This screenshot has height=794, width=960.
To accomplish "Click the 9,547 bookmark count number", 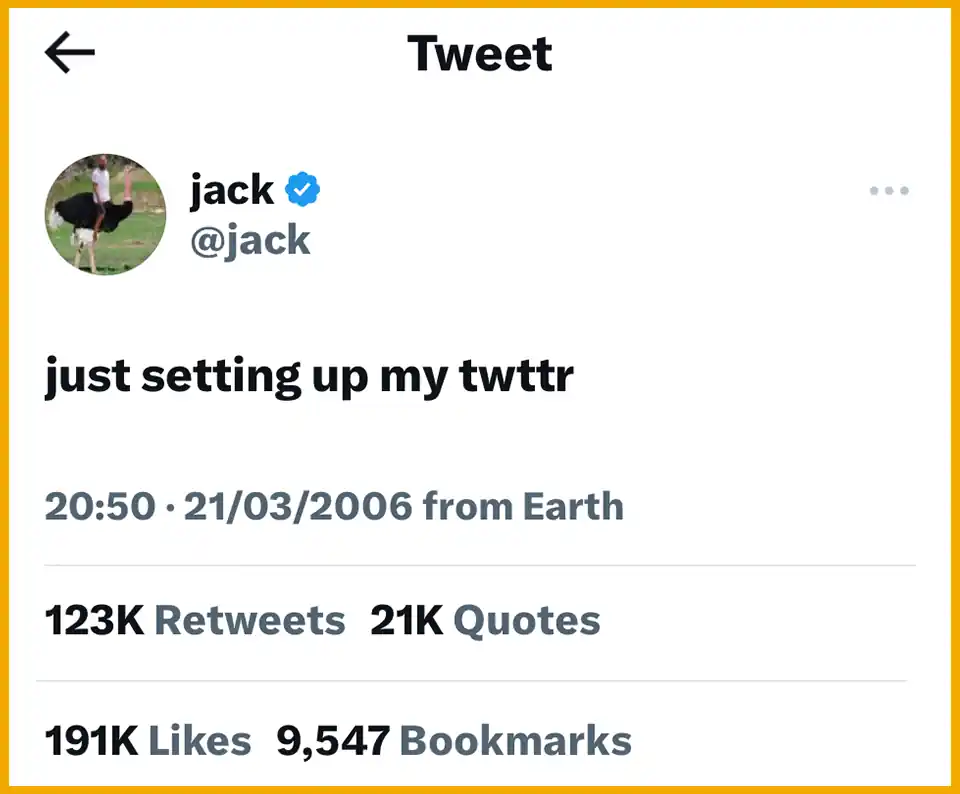I will point(333,741).
